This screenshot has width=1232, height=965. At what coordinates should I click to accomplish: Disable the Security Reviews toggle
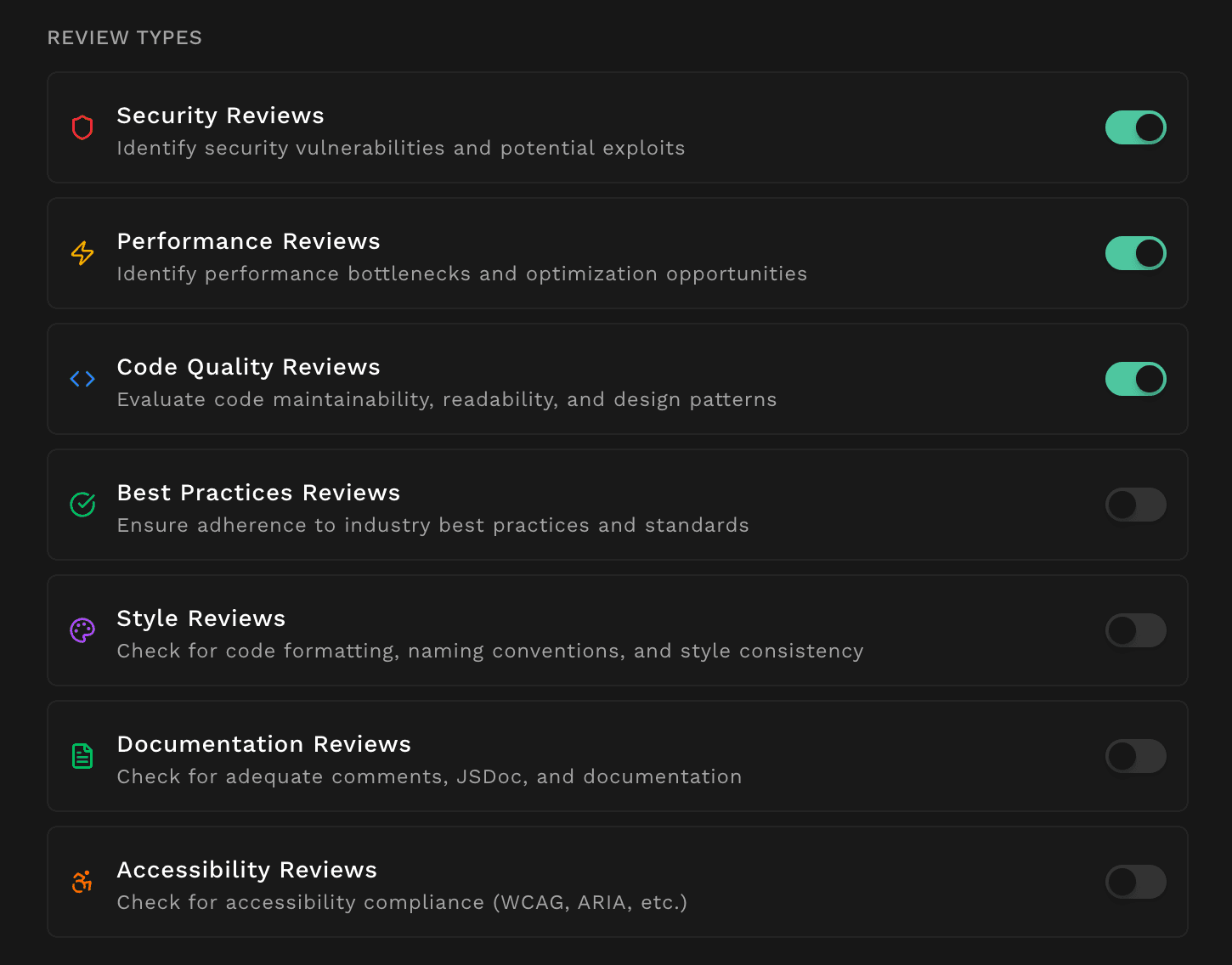(x=1136, y=127)
